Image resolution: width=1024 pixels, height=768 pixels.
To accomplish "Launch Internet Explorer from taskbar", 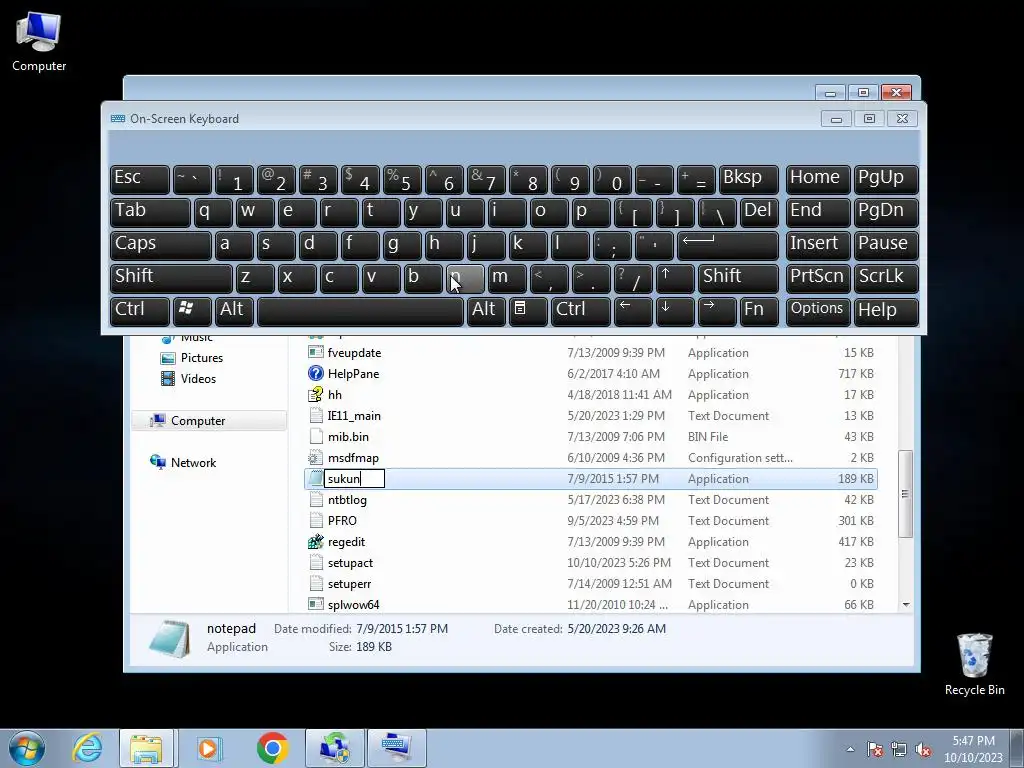I will tap(88, 748).
